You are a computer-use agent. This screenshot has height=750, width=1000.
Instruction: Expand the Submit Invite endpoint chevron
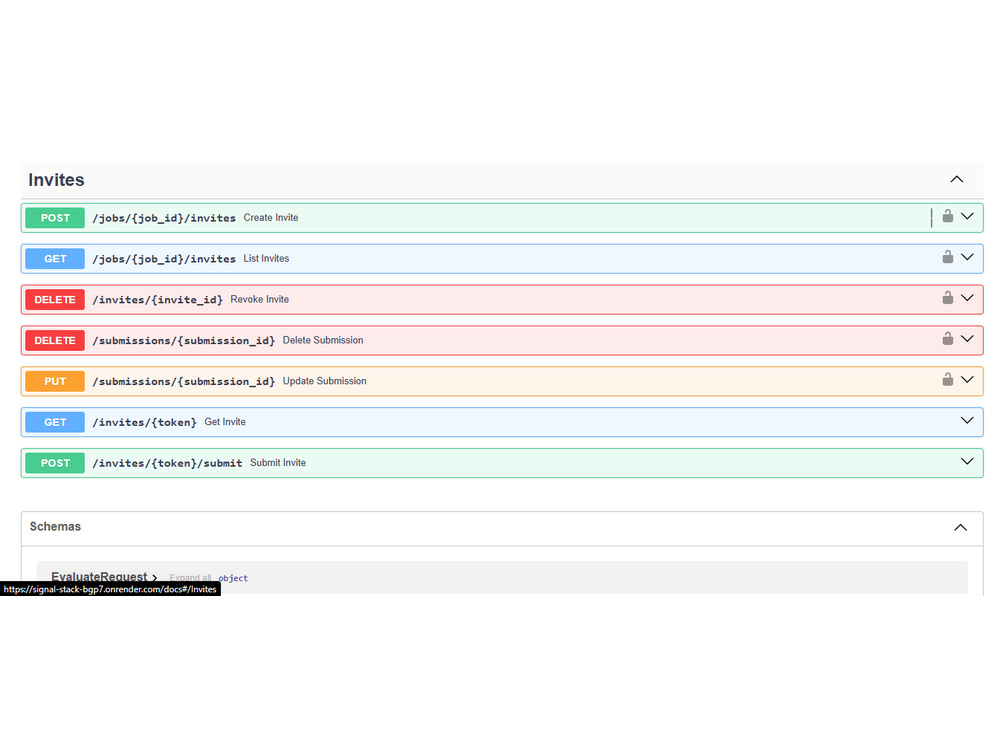[967, 461]
